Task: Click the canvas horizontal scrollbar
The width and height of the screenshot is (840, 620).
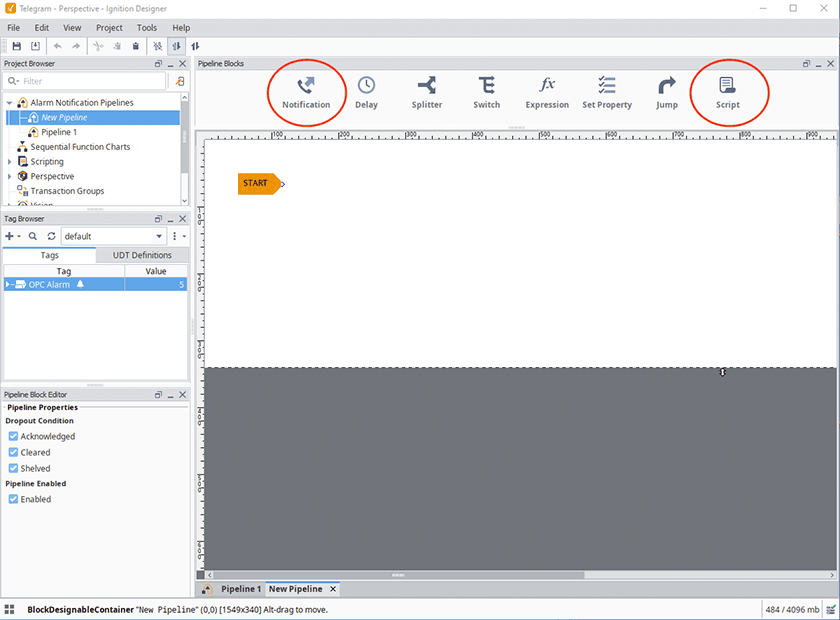Action: (x=399, y=575)
